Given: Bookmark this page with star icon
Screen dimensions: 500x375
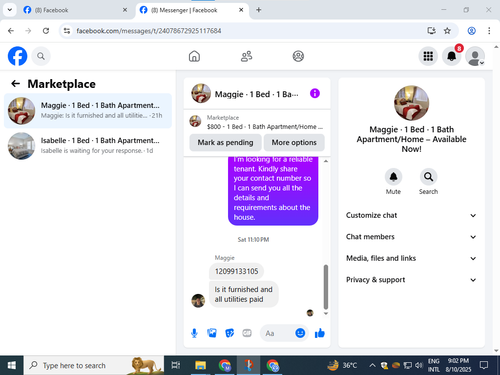Looking at the screenshot, I should click(447, 31).
